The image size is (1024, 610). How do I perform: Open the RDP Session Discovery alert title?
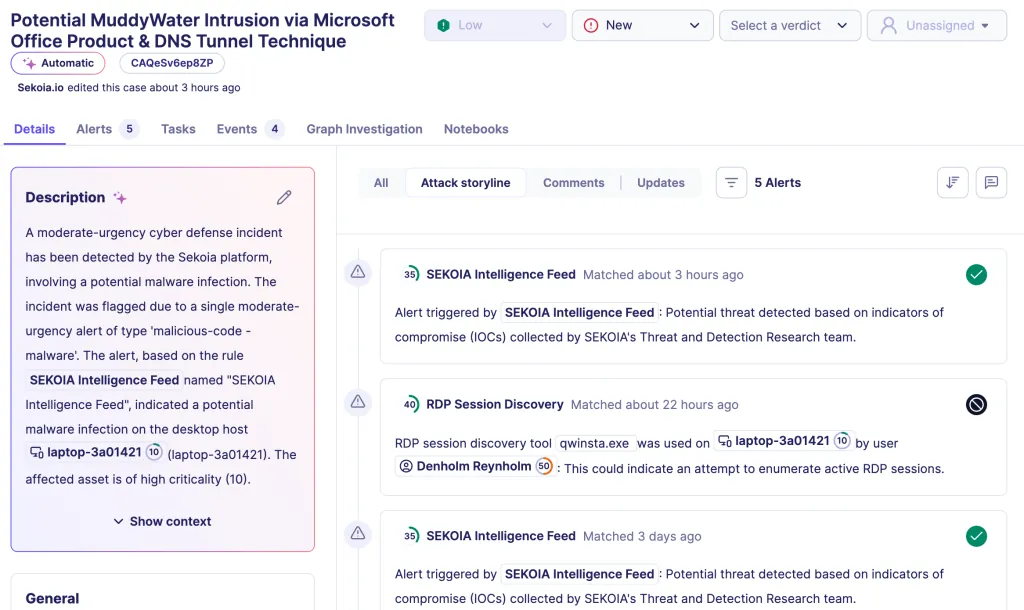(x=495, y=404)
